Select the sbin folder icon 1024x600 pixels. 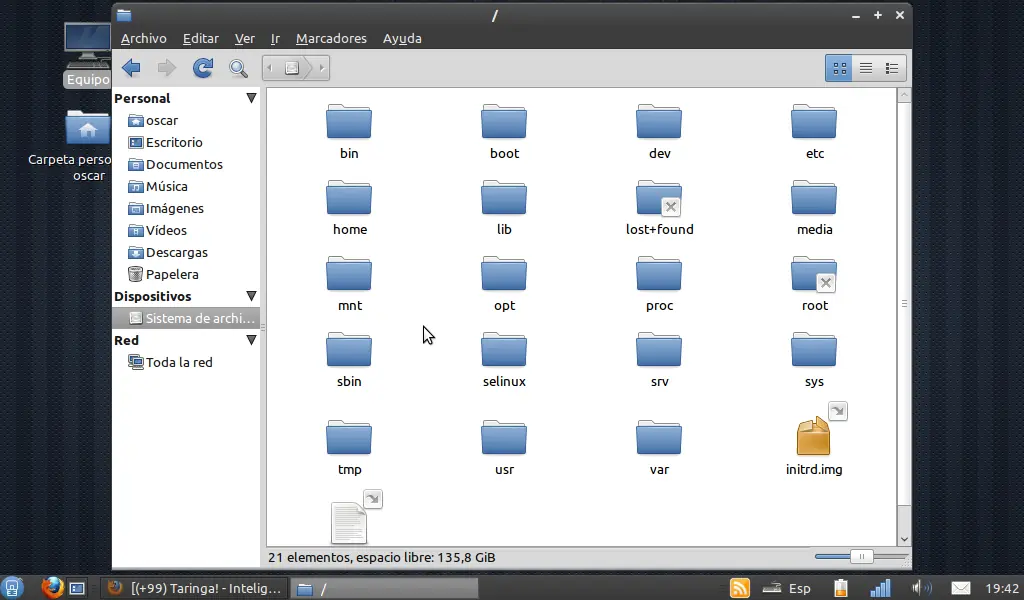(349, 350)
